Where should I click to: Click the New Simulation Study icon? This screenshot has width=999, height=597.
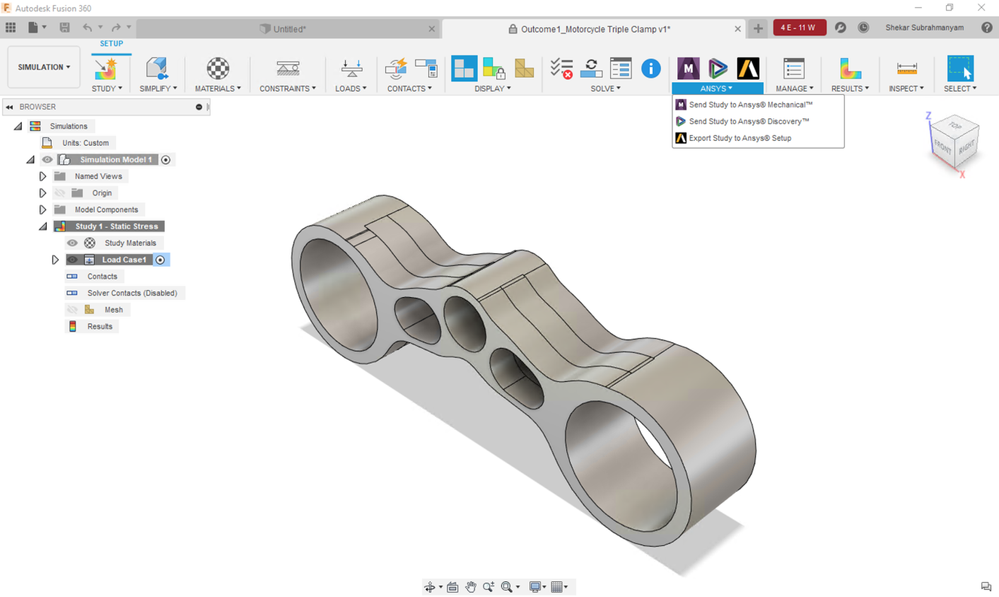[x=106, y=68]
